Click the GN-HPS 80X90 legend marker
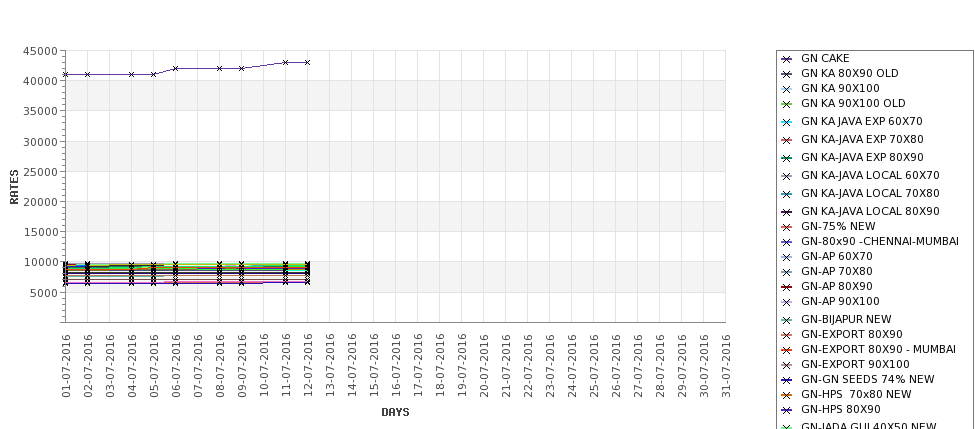The height and width of the screenshot is (429, 975). (x=786, y=410)
